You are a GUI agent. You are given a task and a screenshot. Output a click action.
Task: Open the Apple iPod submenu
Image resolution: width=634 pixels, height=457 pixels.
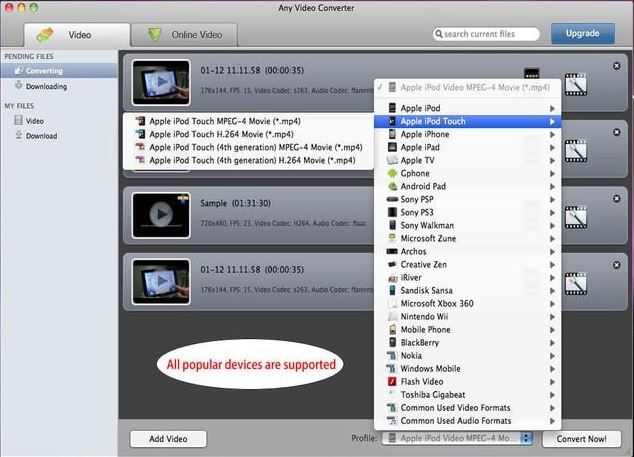click(467, 108)
